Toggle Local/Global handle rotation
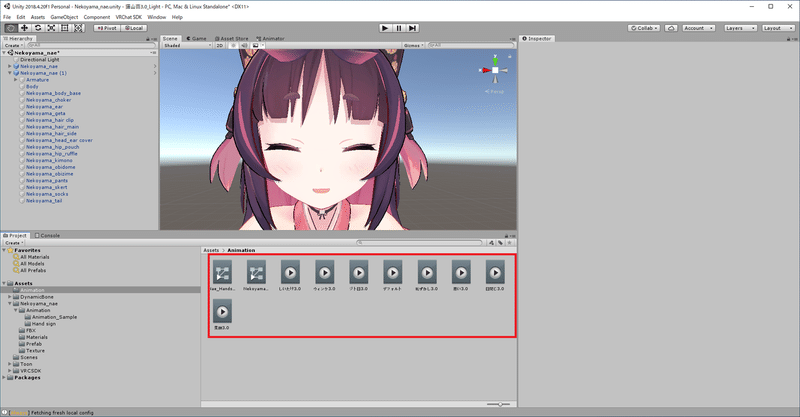The image size is (800, 417). point(134,28)
